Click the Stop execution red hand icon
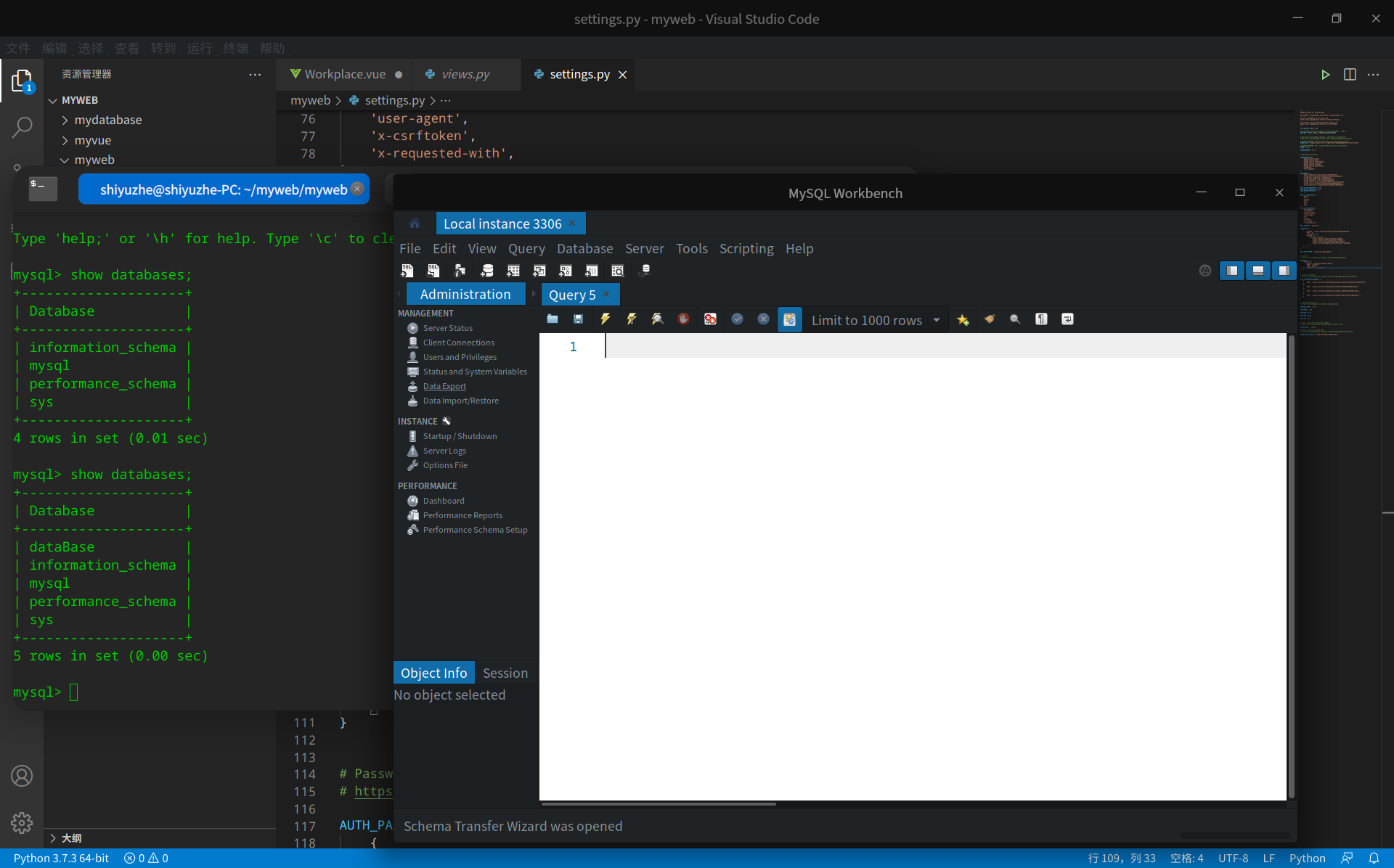The height and width of the screenshot is (868, 1394). tap(683, 319)
